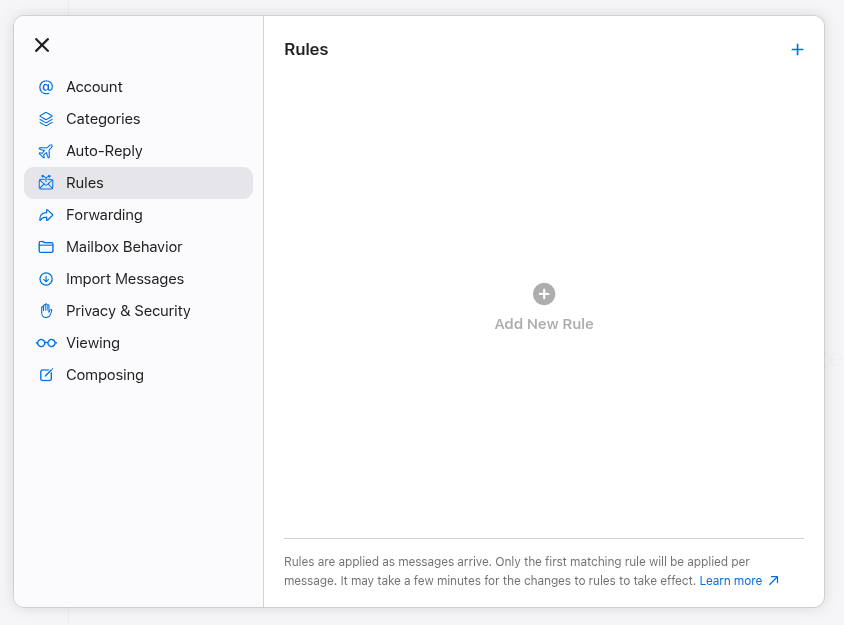Click the Forwarding arrow icon
The image size is (844, 625).
(x=46, y=215)
